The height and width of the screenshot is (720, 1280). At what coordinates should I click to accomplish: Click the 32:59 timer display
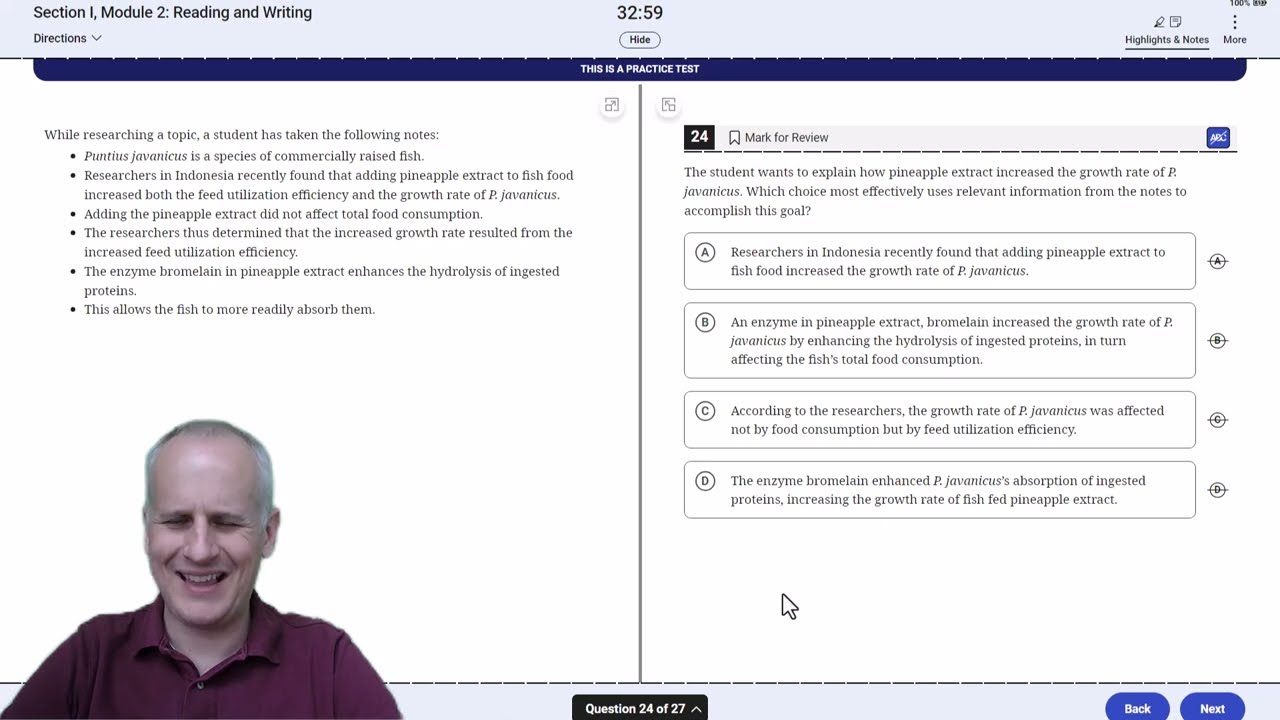640,13
